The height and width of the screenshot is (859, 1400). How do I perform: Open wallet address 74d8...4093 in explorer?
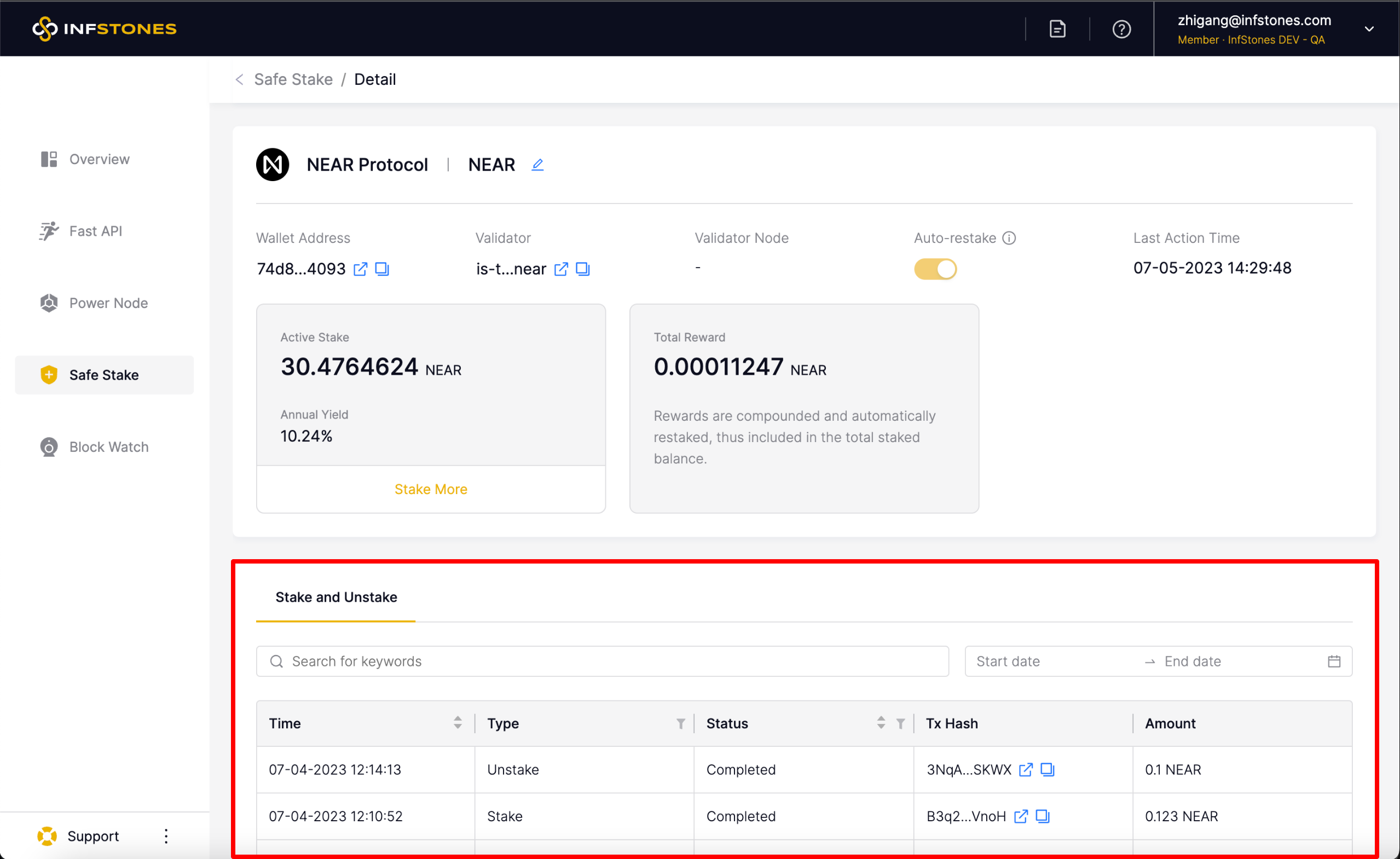[360, 269]
